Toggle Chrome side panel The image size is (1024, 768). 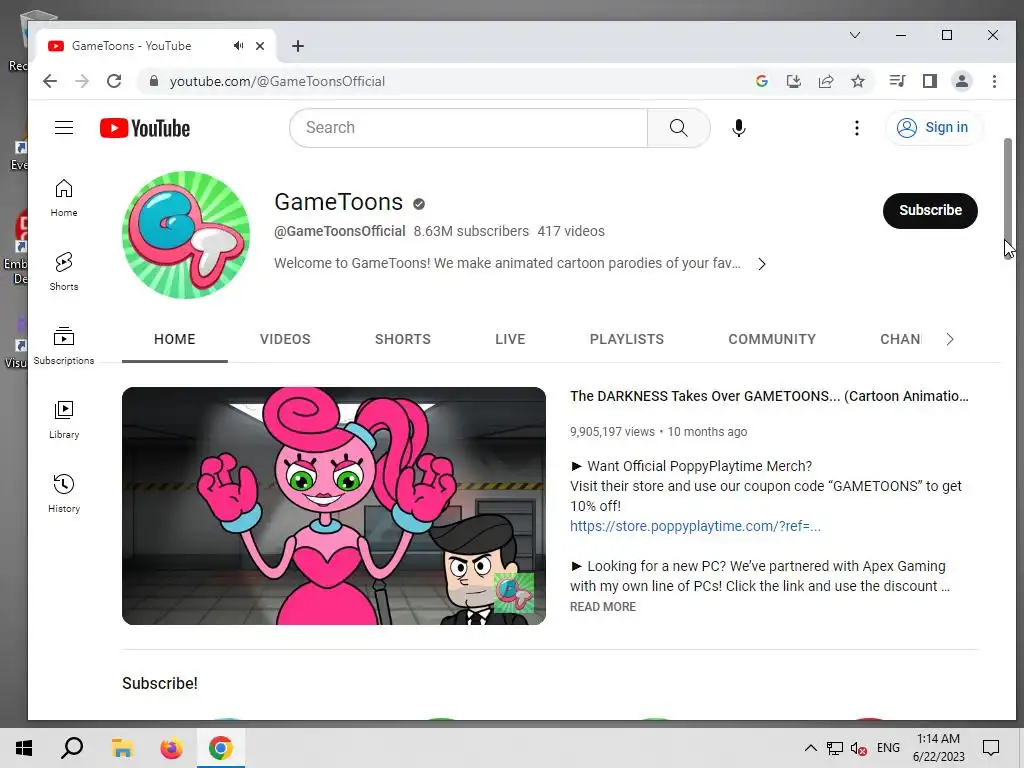point(930,81)
